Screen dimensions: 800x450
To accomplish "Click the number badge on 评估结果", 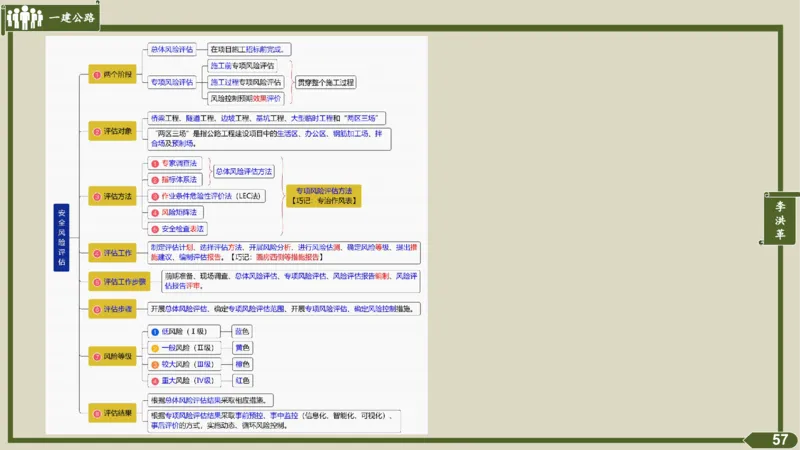I will pos(97,413).
